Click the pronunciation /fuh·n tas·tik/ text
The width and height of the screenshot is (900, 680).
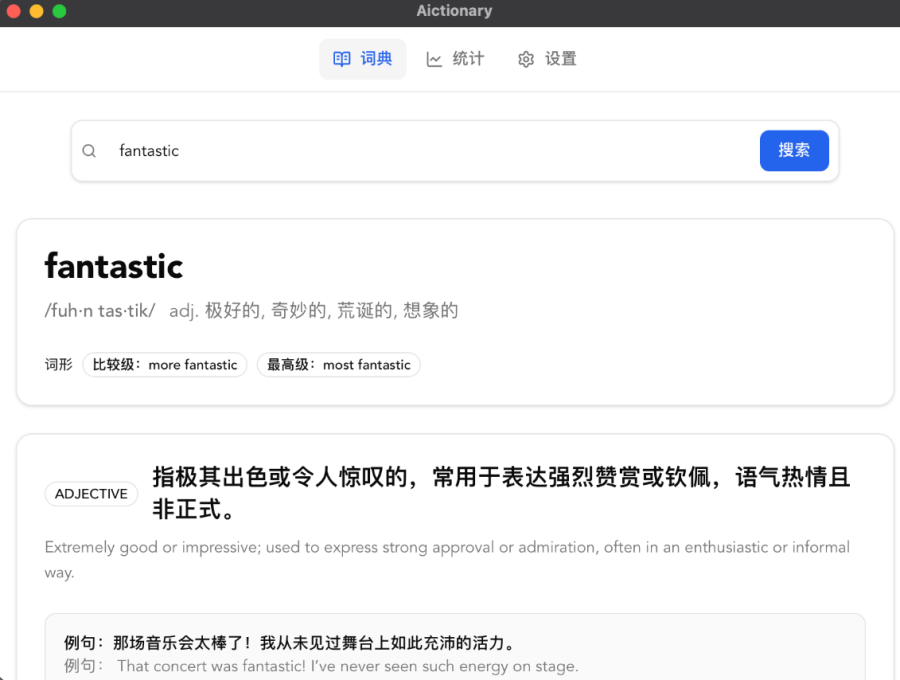100,310
